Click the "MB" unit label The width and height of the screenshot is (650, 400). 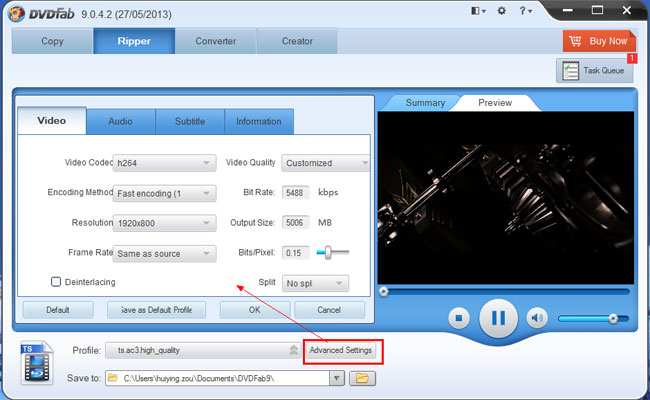point(325,223)
